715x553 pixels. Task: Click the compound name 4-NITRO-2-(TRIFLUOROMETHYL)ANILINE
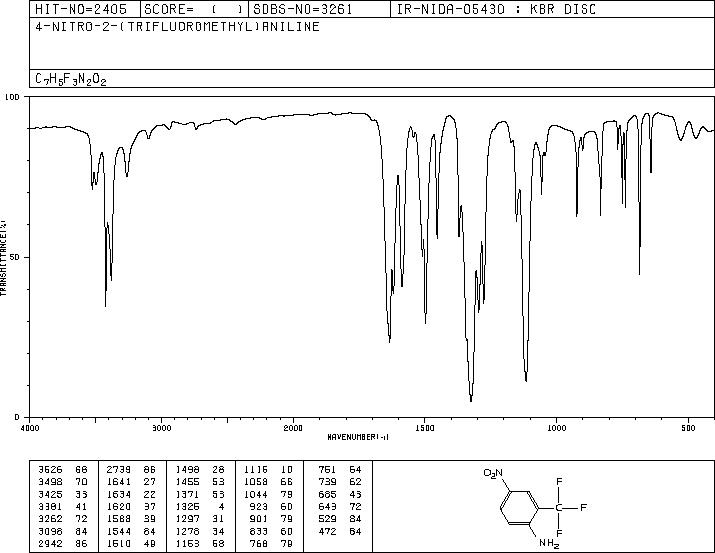tap(177, 26)
